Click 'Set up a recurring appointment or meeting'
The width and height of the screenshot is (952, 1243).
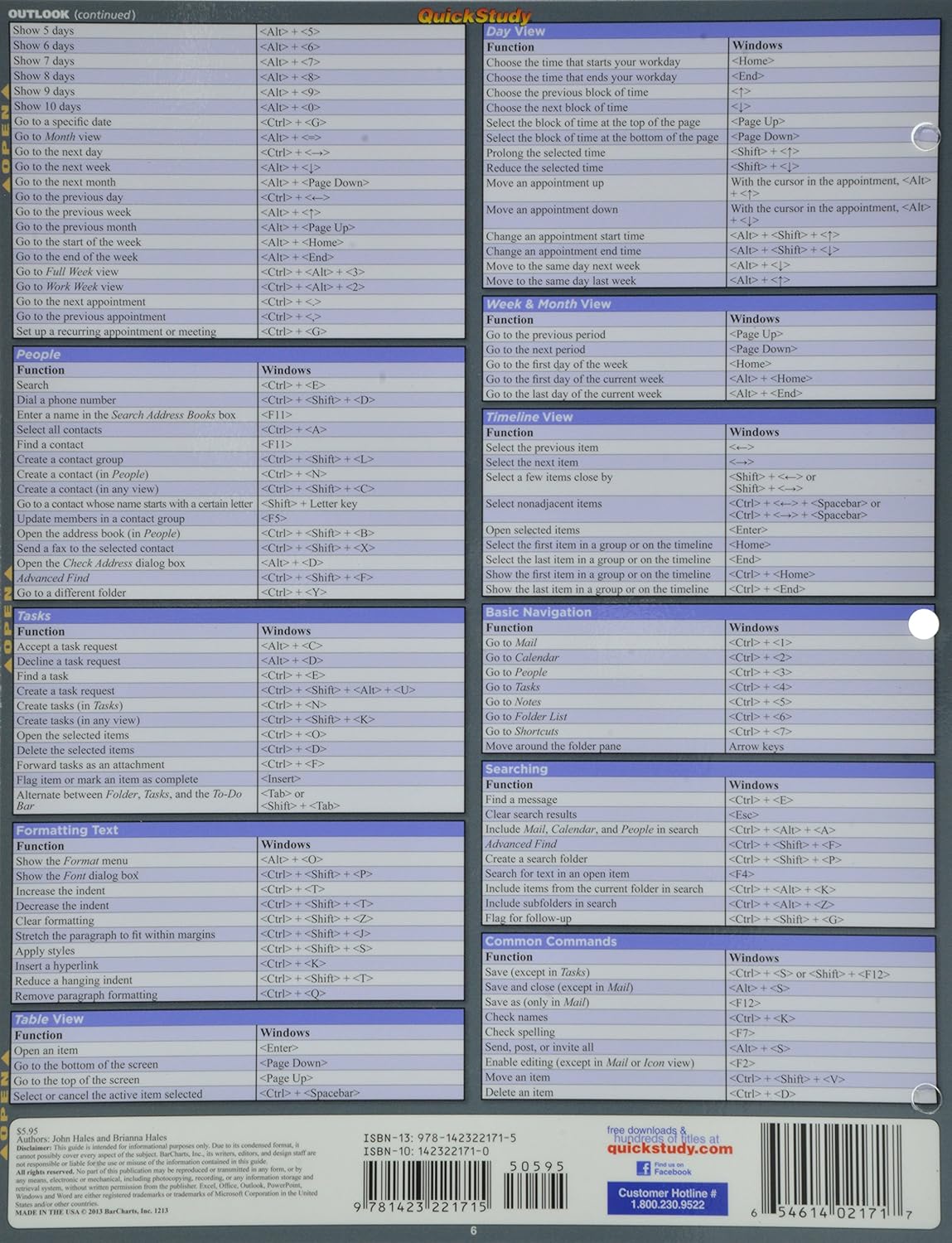pyautogui.click(x=116, y=331)
